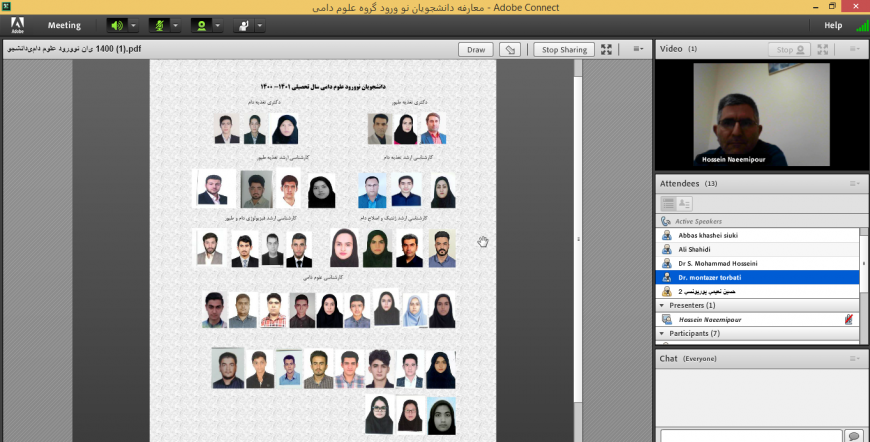The height and width of the screenshot is (442, 870).
Task: Click the Draw button
Action: pyautogui.click(x=475, y=49)
